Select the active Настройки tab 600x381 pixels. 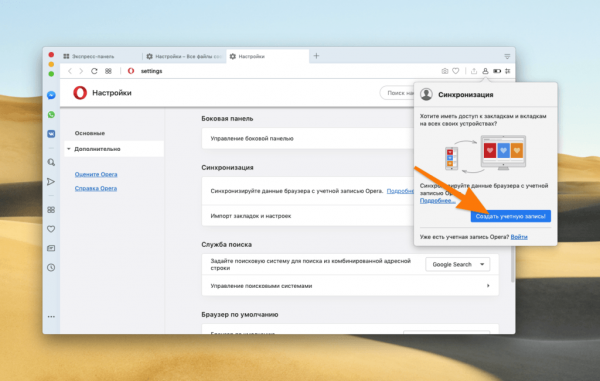[268, 56]
